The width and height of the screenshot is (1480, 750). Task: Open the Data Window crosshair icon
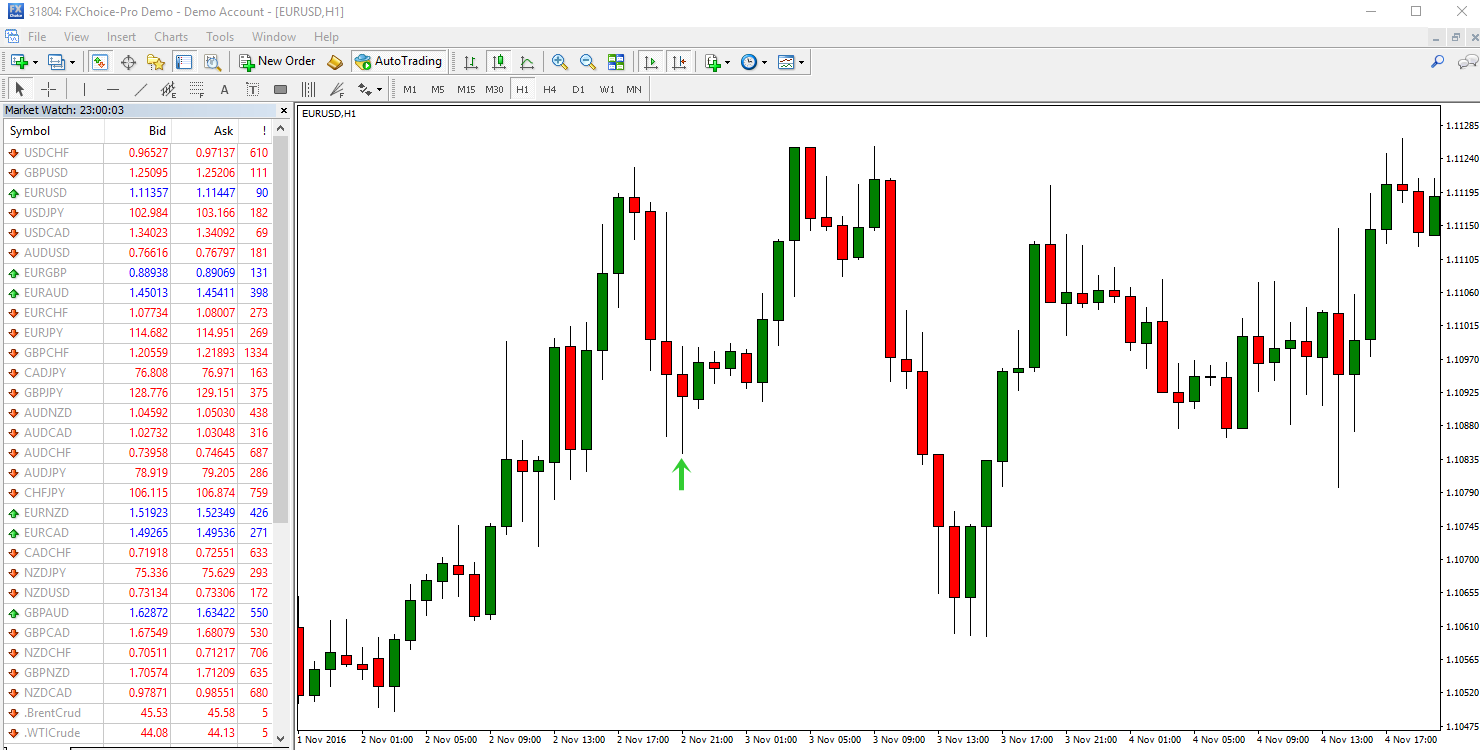(x=128, y=62)
